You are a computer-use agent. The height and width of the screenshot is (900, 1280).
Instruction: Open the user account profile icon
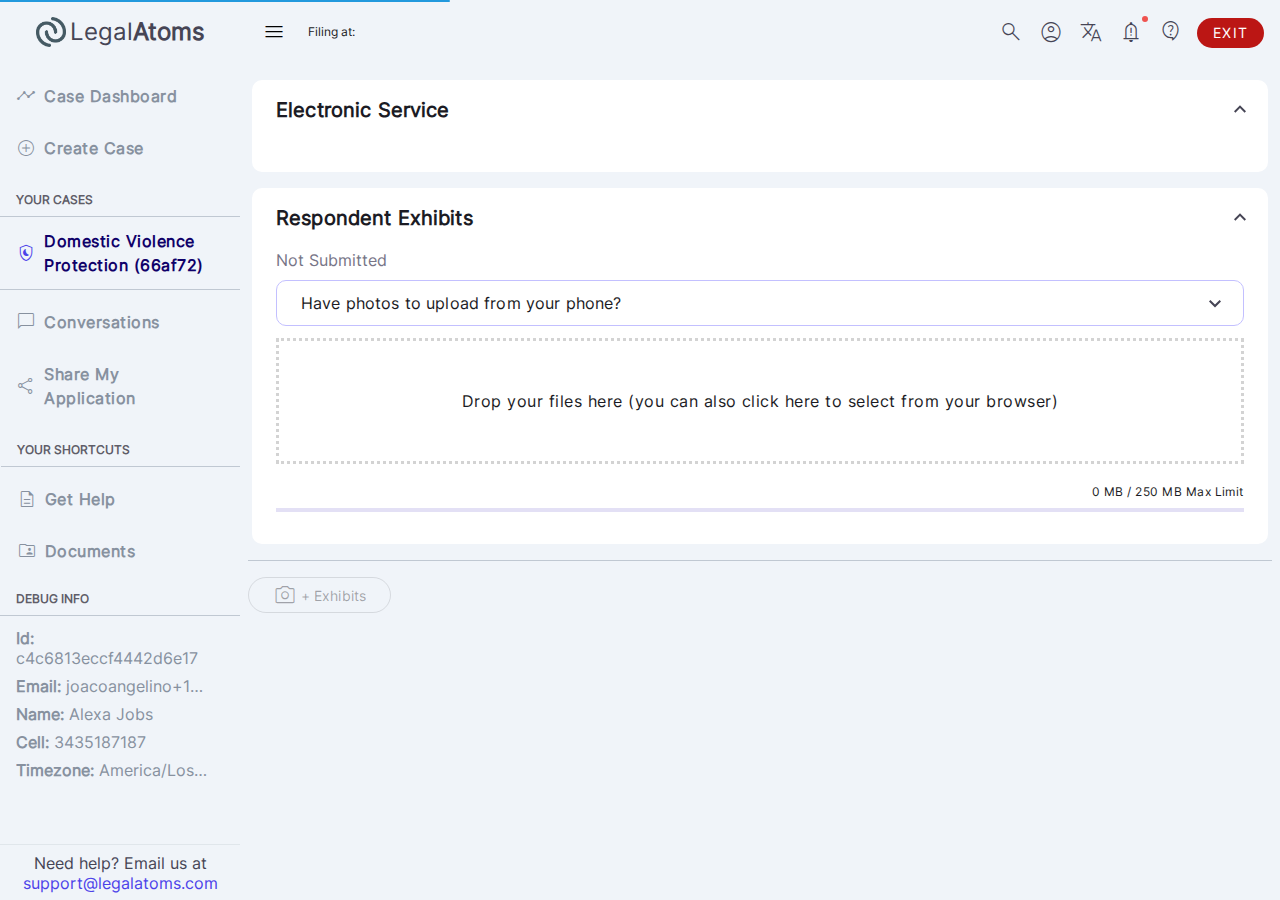tap(1051, 32)
